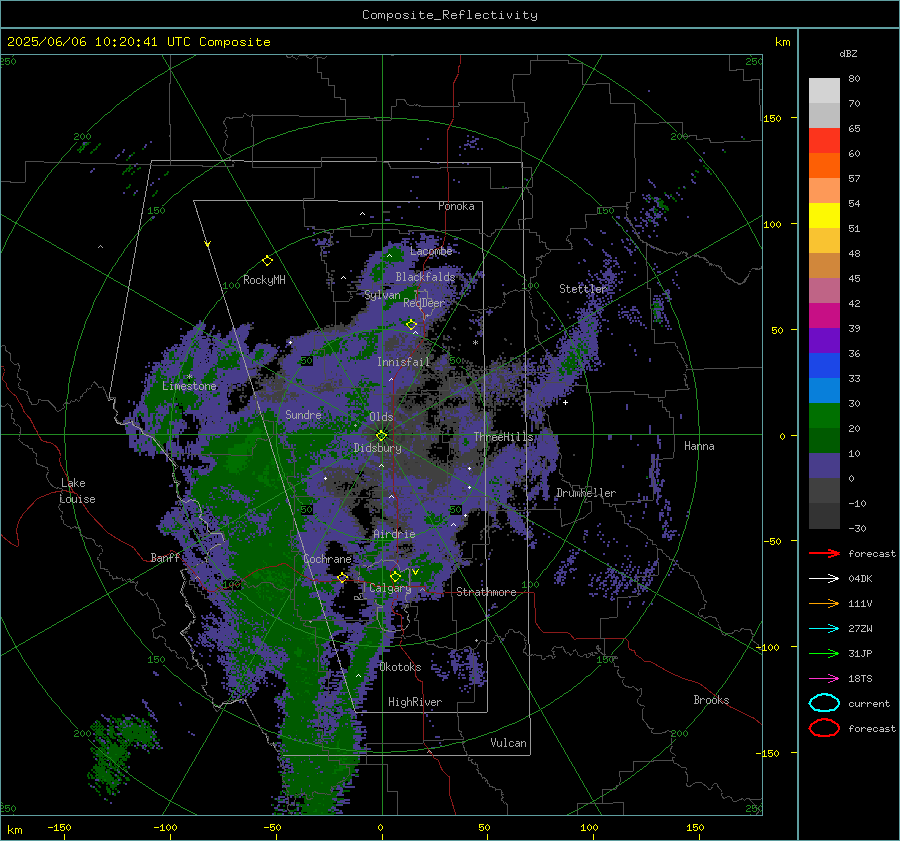Click the yellow diamond marker below Cochrane
The height and width of the screenshot is (841, 900).
pos(343,577)
